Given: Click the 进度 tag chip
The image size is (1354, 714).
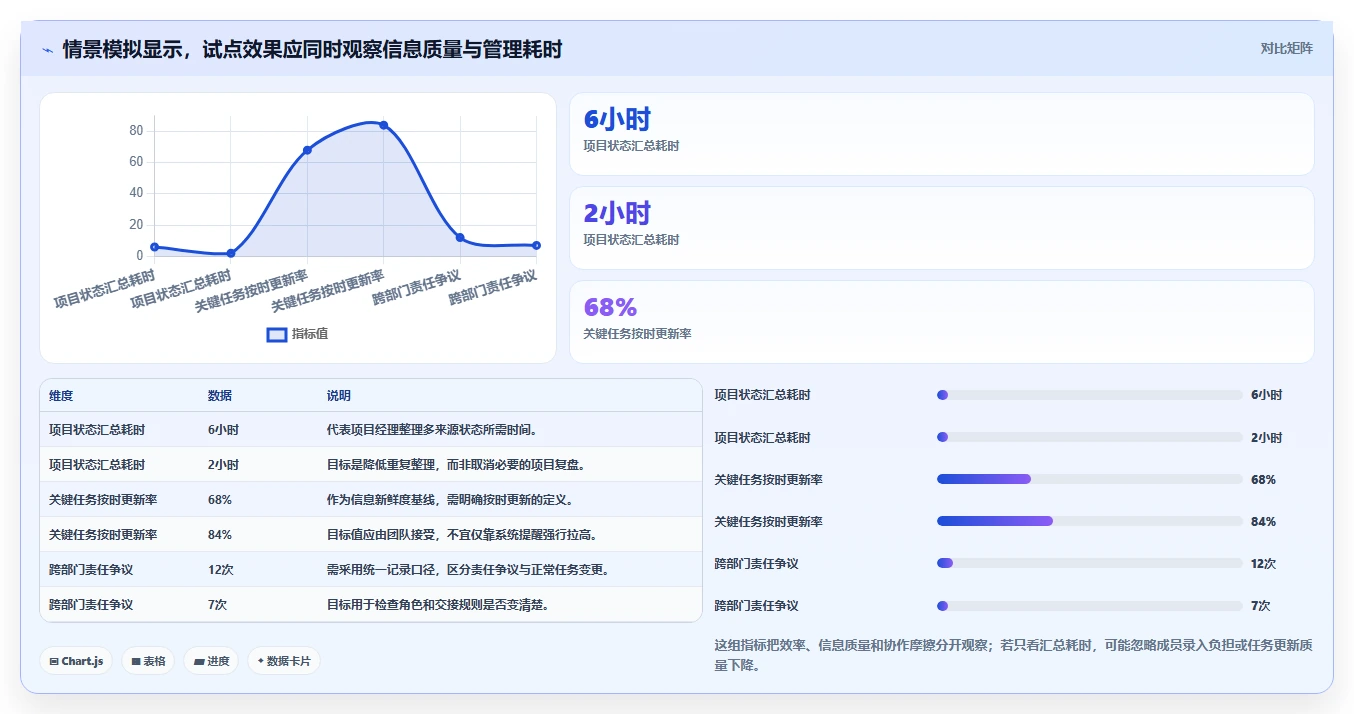Looking at the screenshot, I should click(211, 661).
